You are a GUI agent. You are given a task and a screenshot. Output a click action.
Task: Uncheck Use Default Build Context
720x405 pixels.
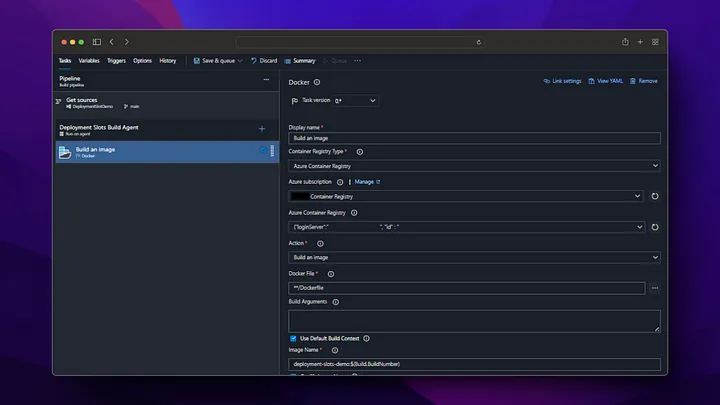(x=293, y=338)
